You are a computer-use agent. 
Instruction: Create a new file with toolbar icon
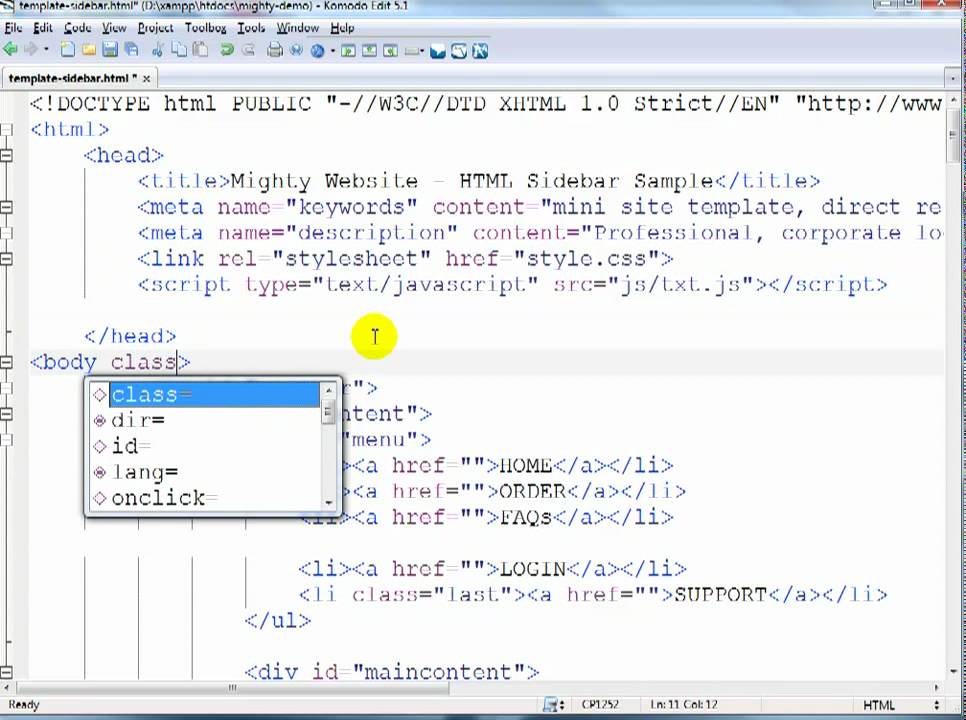coord(68,51)
